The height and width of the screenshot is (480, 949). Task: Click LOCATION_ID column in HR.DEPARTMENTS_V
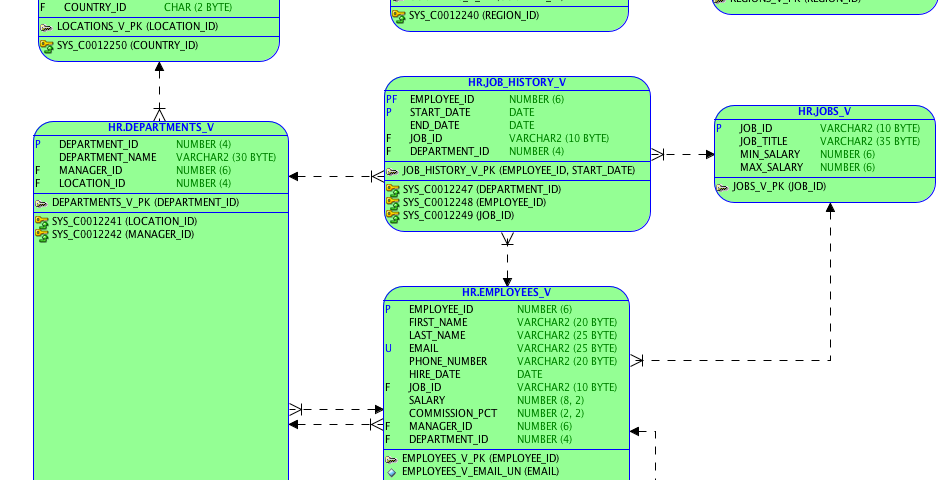92,183
